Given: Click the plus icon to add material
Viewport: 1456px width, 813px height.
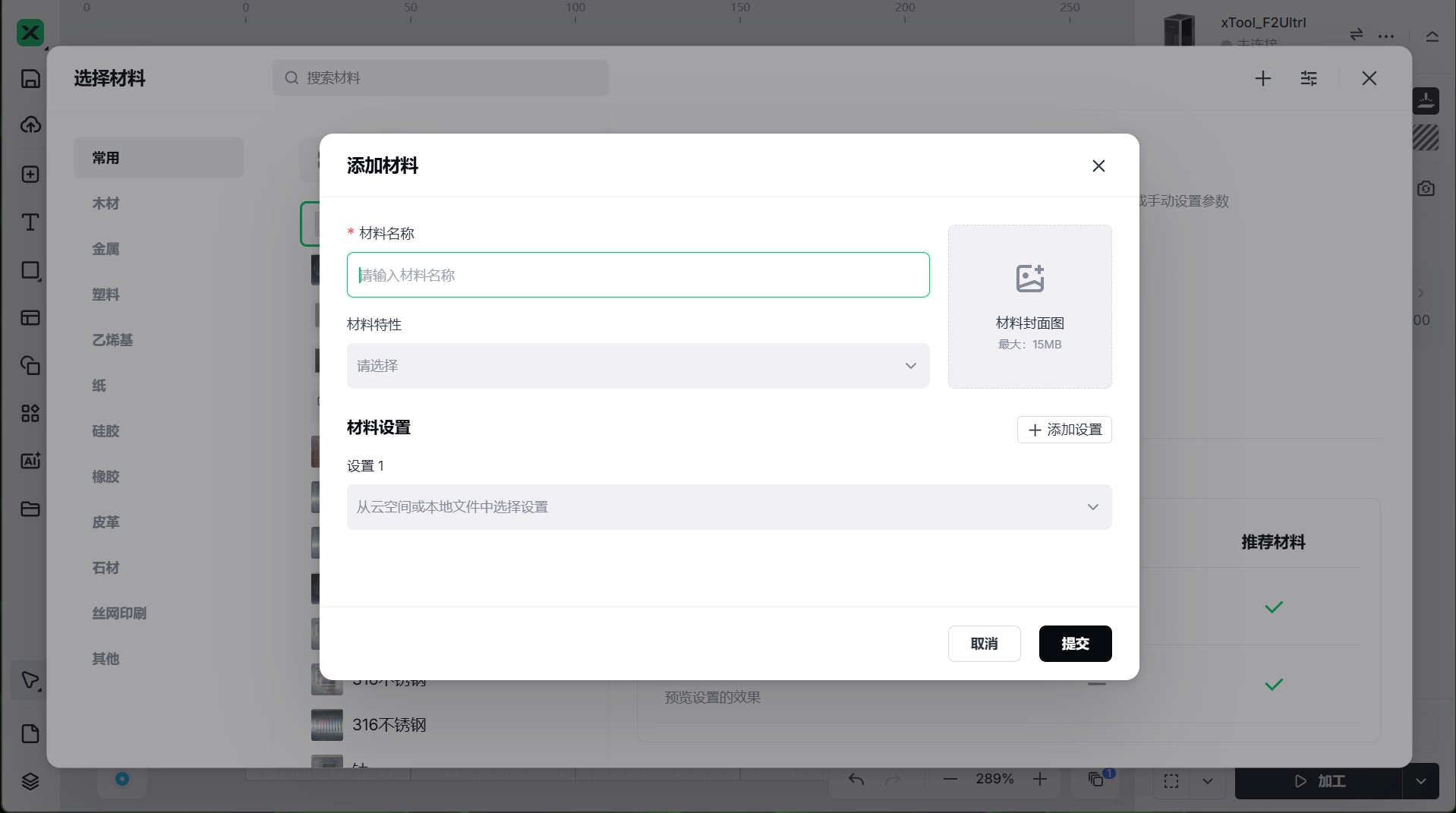Looking at the screenshot, I should pos(1263,78).
